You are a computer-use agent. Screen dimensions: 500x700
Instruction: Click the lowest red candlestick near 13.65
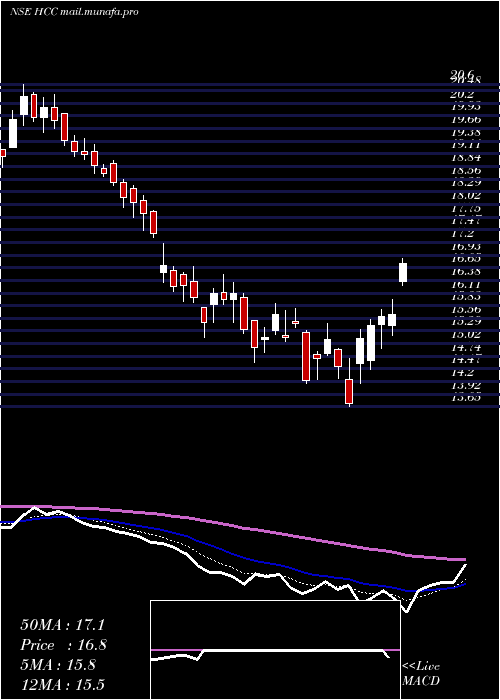pyautogui.click(x=349, y=392)
